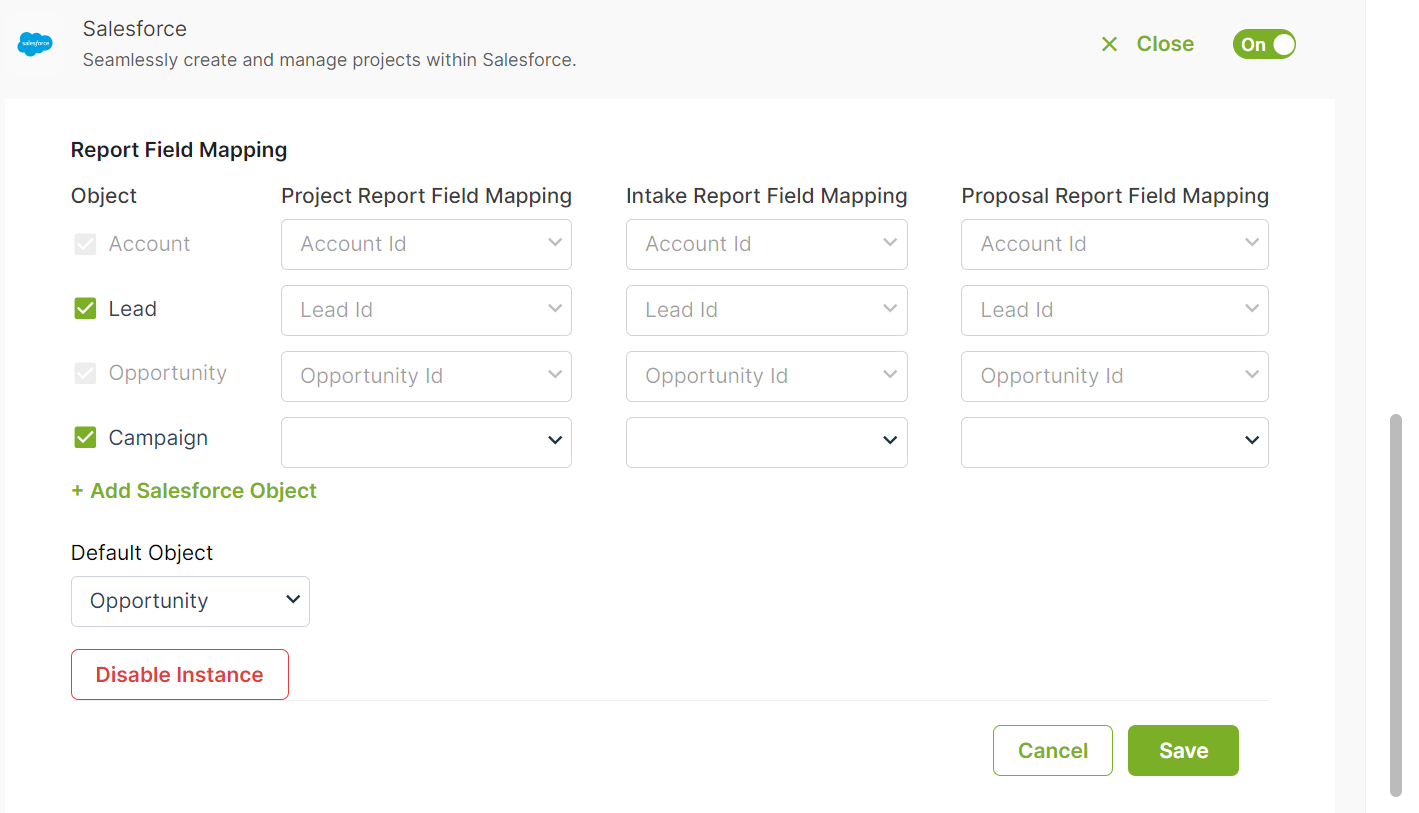
Task: Open Opportunity Id dropdown under Intake Report
Action: [767, 376]
